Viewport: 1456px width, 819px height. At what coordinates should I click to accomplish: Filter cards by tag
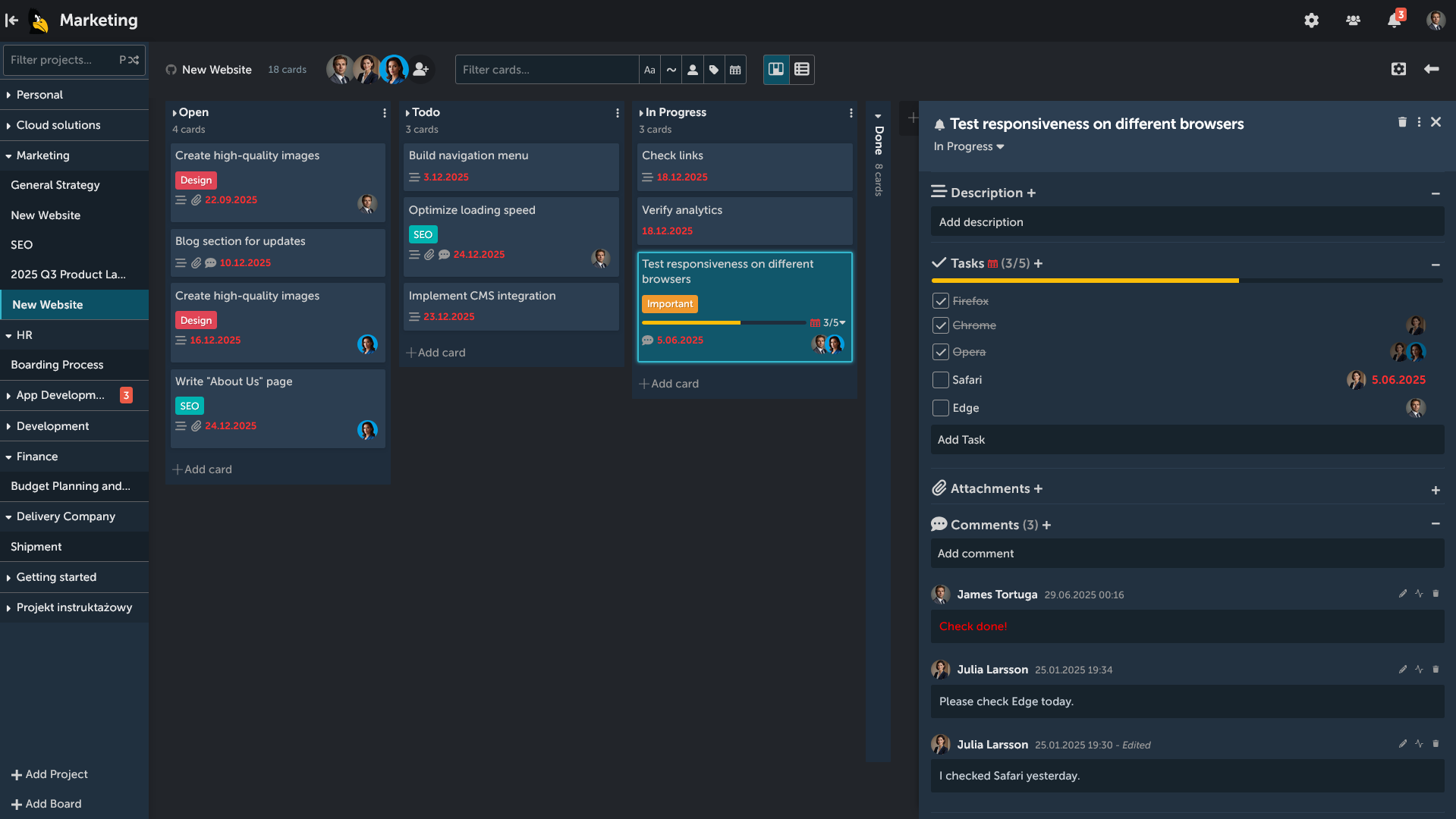click(713, 69)
